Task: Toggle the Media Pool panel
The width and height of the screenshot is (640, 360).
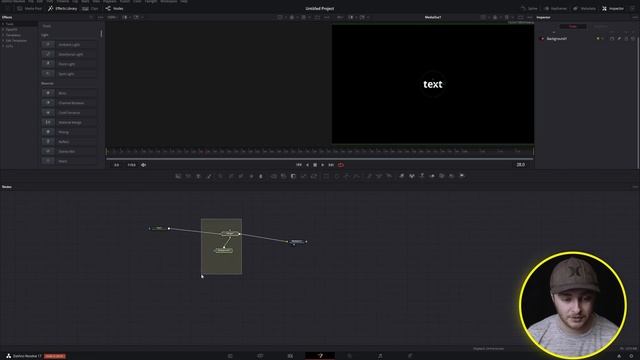Action: click(x=30, y=8)
